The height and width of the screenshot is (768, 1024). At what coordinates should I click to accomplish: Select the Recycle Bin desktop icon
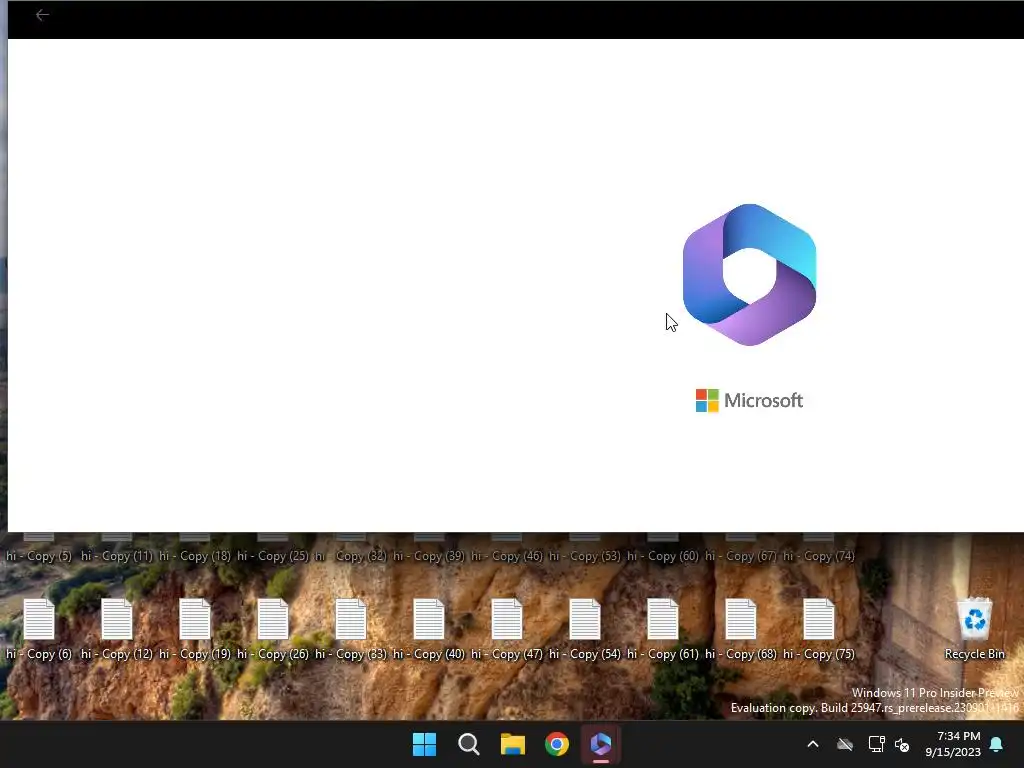(x=974, y=629)
